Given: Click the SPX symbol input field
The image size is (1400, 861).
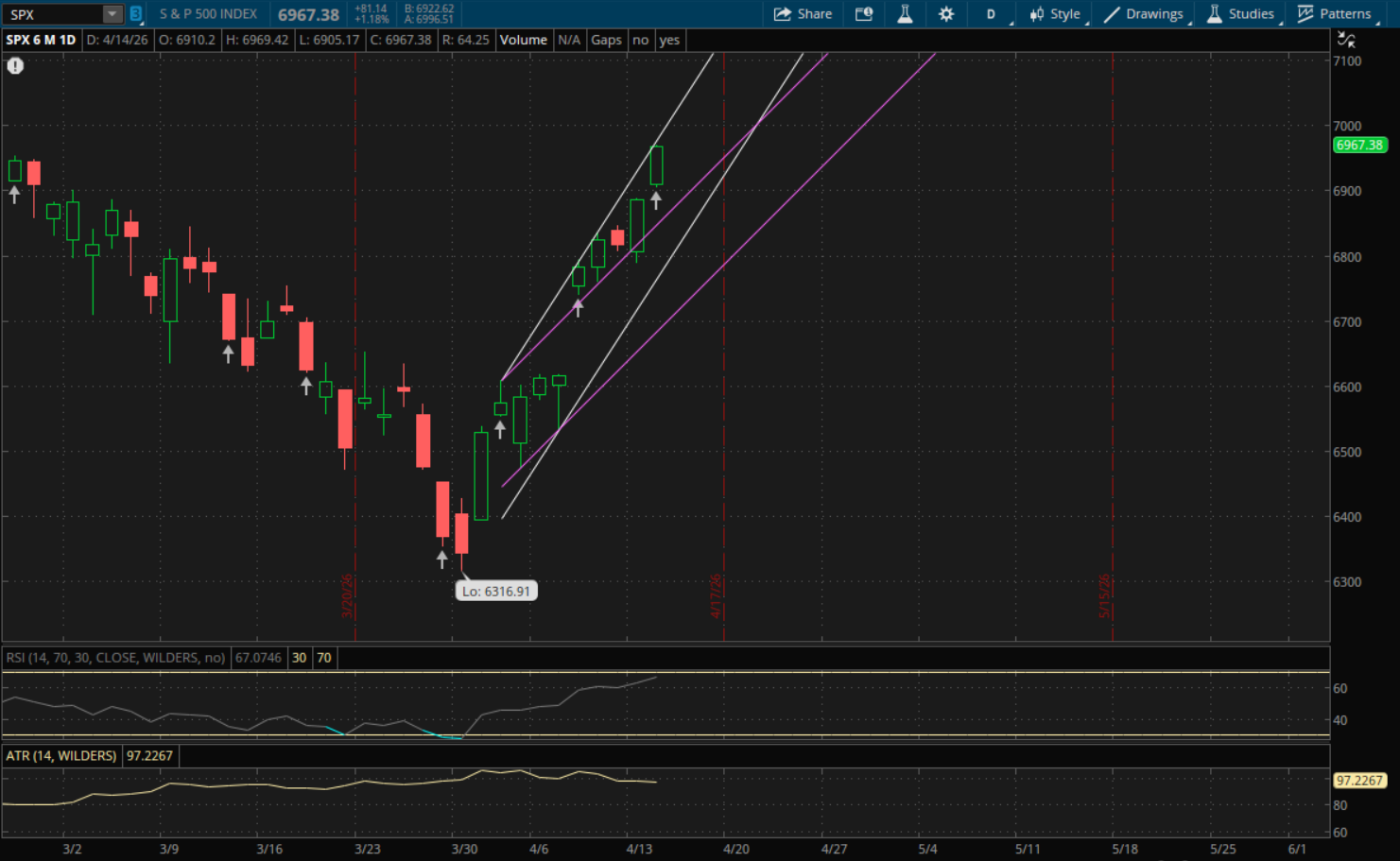Looking at the screenshot, I should tap(52, 14).
